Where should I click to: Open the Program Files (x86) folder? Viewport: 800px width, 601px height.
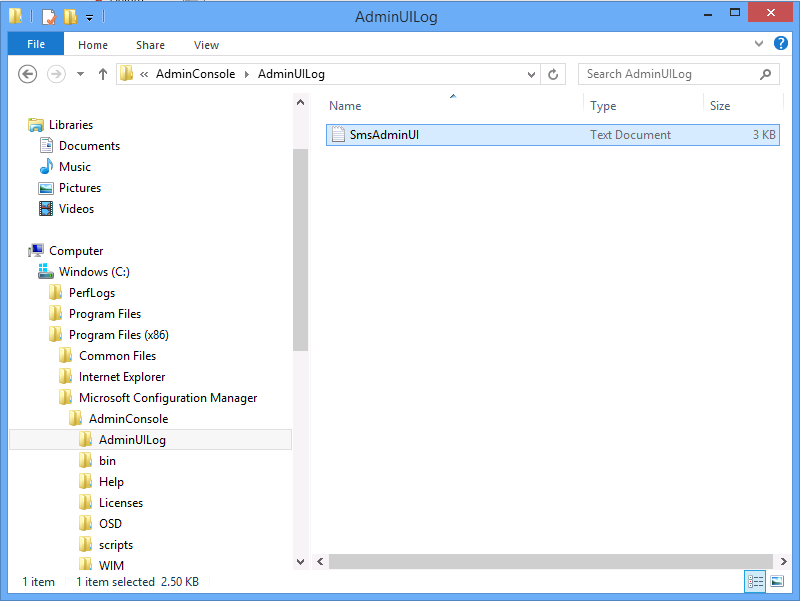tap(119, 335)
